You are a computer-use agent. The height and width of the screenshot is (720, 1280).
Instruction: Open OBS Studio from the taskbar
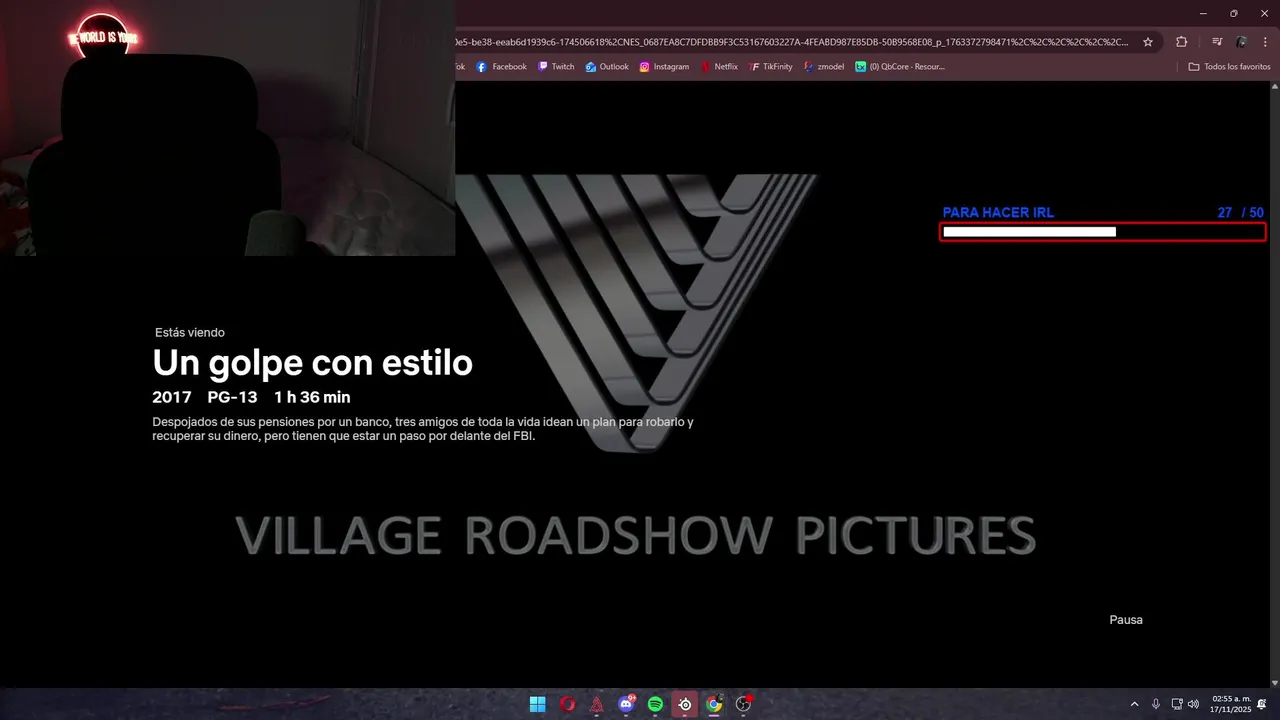point(743,704)
